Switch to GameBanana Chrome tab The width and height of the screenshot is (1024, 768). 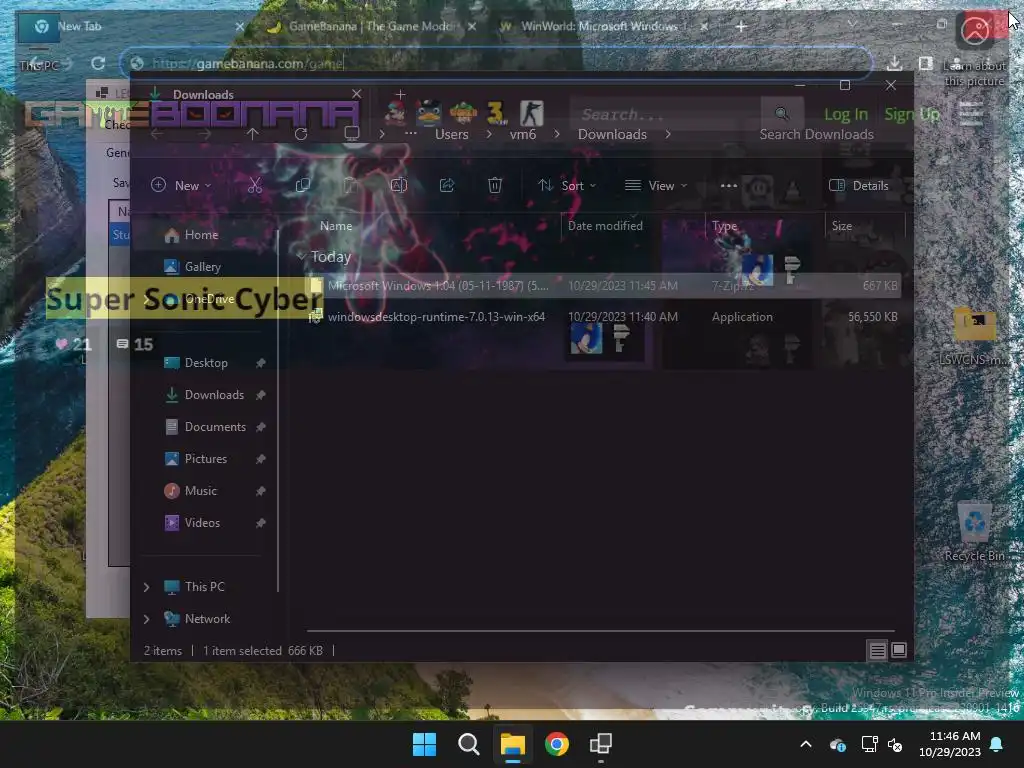click(x=372, y=27)
